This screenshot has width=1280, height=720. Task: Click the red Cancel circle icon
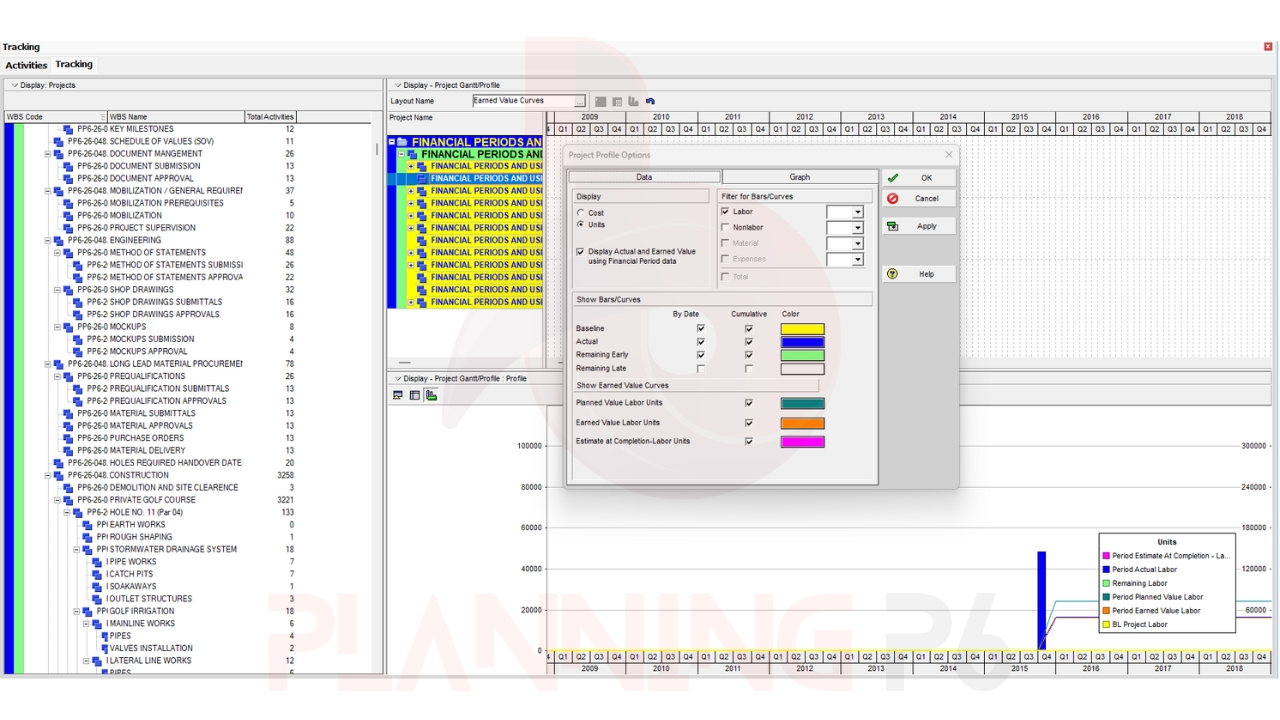pos(893,198)
